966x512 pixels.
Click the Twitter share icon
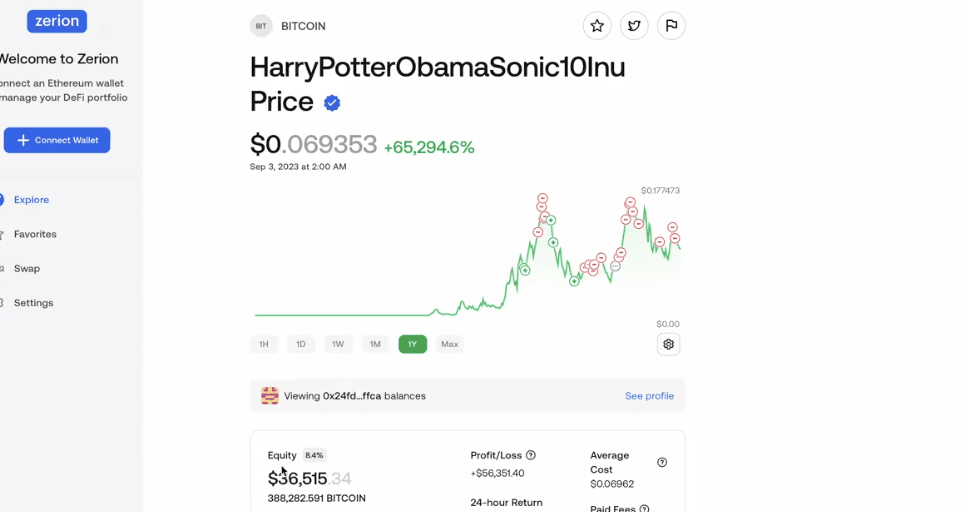(634, 26)
